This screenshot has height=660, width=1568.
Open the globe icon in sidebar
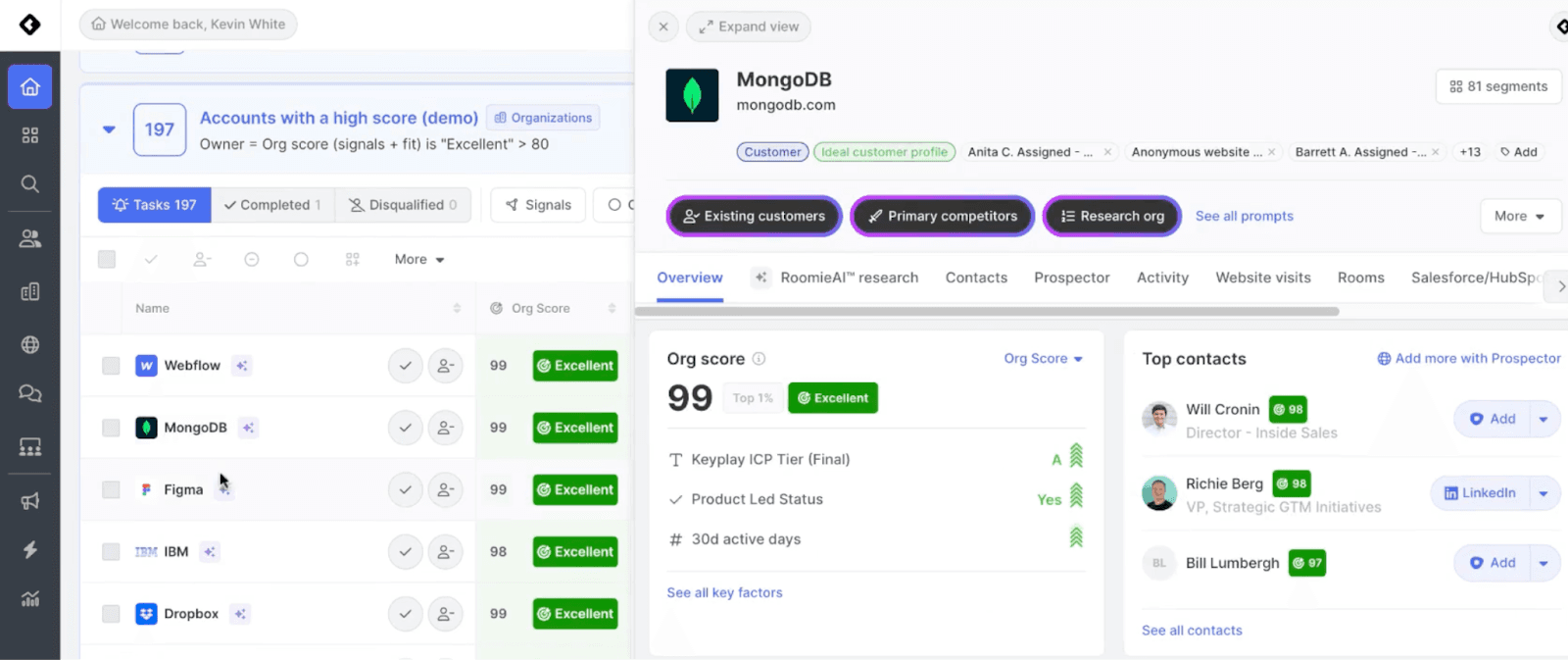(30, 344)
